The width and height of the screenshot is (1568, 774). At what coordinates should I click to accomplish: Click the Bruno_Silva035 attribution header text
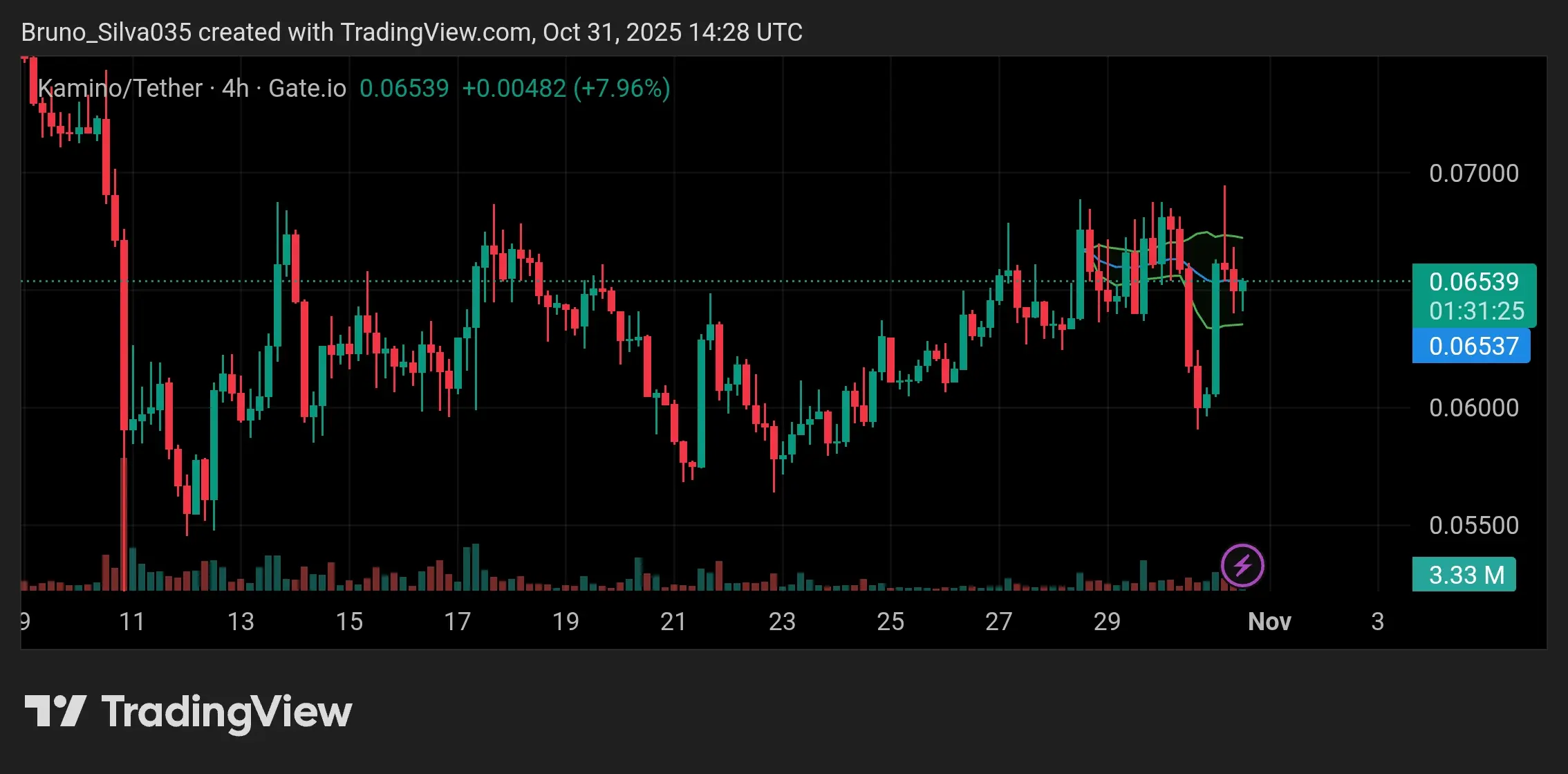click(x=411, y=32)
